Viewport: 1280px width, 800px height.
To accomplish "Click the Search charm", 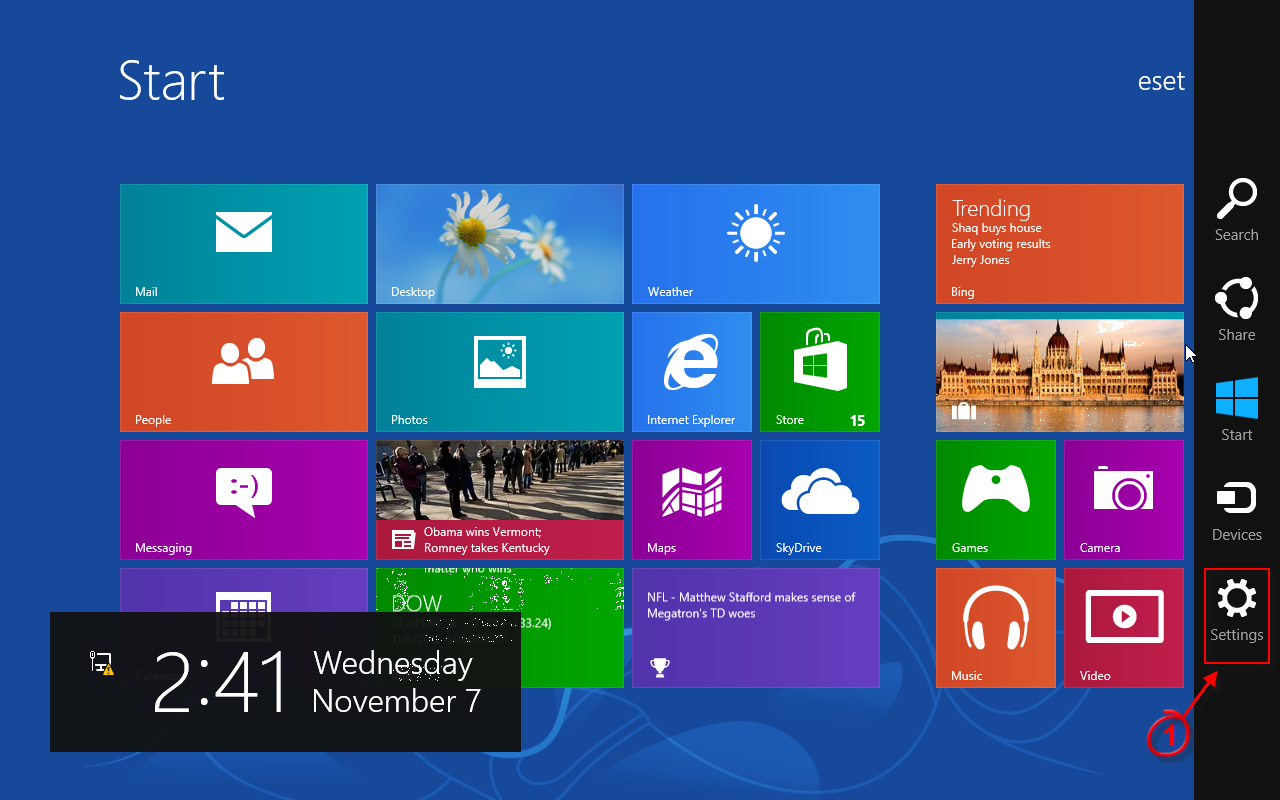I will pyautogui.click(x=1237, y=210).
